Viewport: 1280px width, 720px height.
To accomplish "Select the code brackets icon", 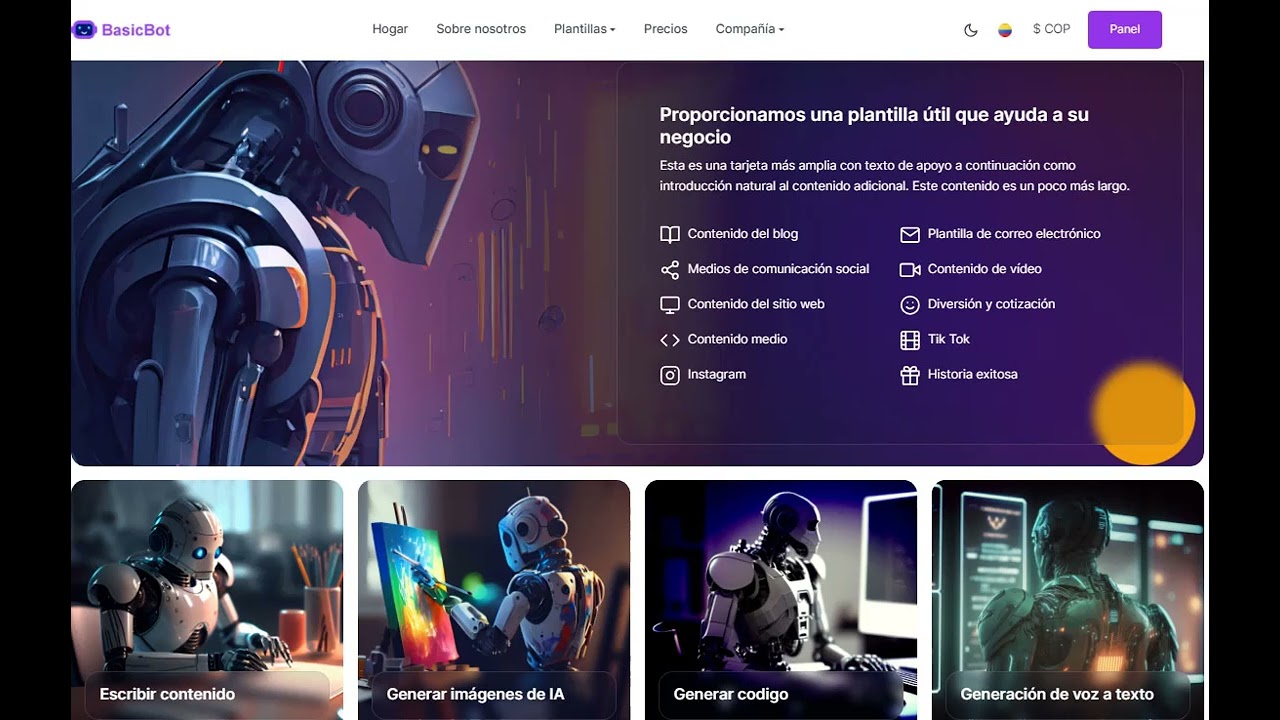I will click(670, 339).
